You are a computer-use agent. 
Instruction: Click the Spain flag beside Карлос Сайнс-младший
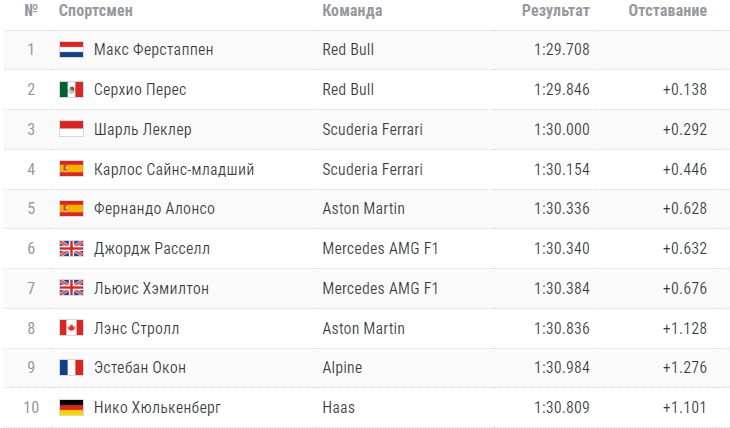[x=71, y=169]
